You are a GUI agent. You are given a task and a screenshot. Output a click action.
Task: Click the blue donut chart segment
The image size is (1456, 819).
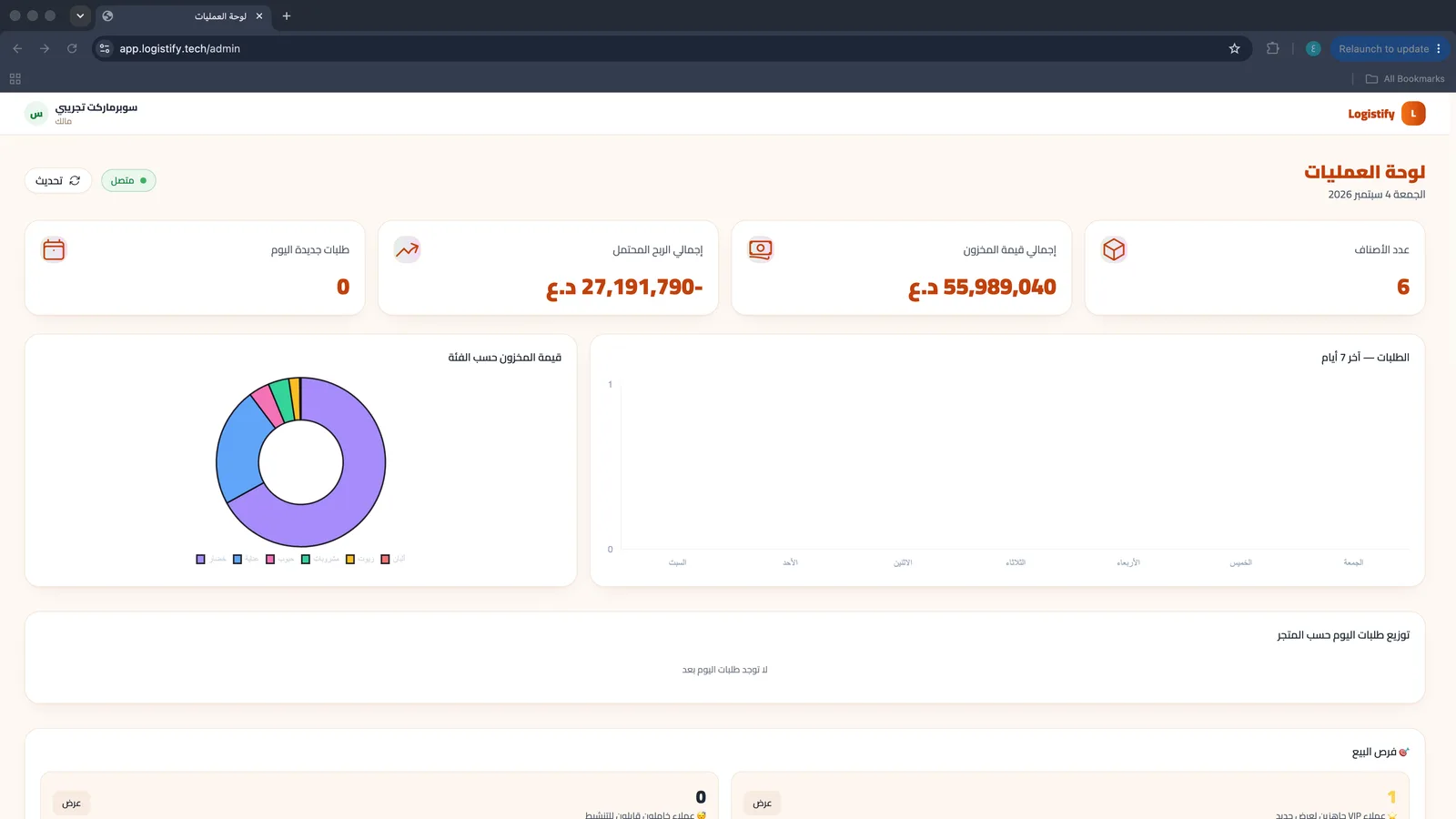click(x=239, y=450)
